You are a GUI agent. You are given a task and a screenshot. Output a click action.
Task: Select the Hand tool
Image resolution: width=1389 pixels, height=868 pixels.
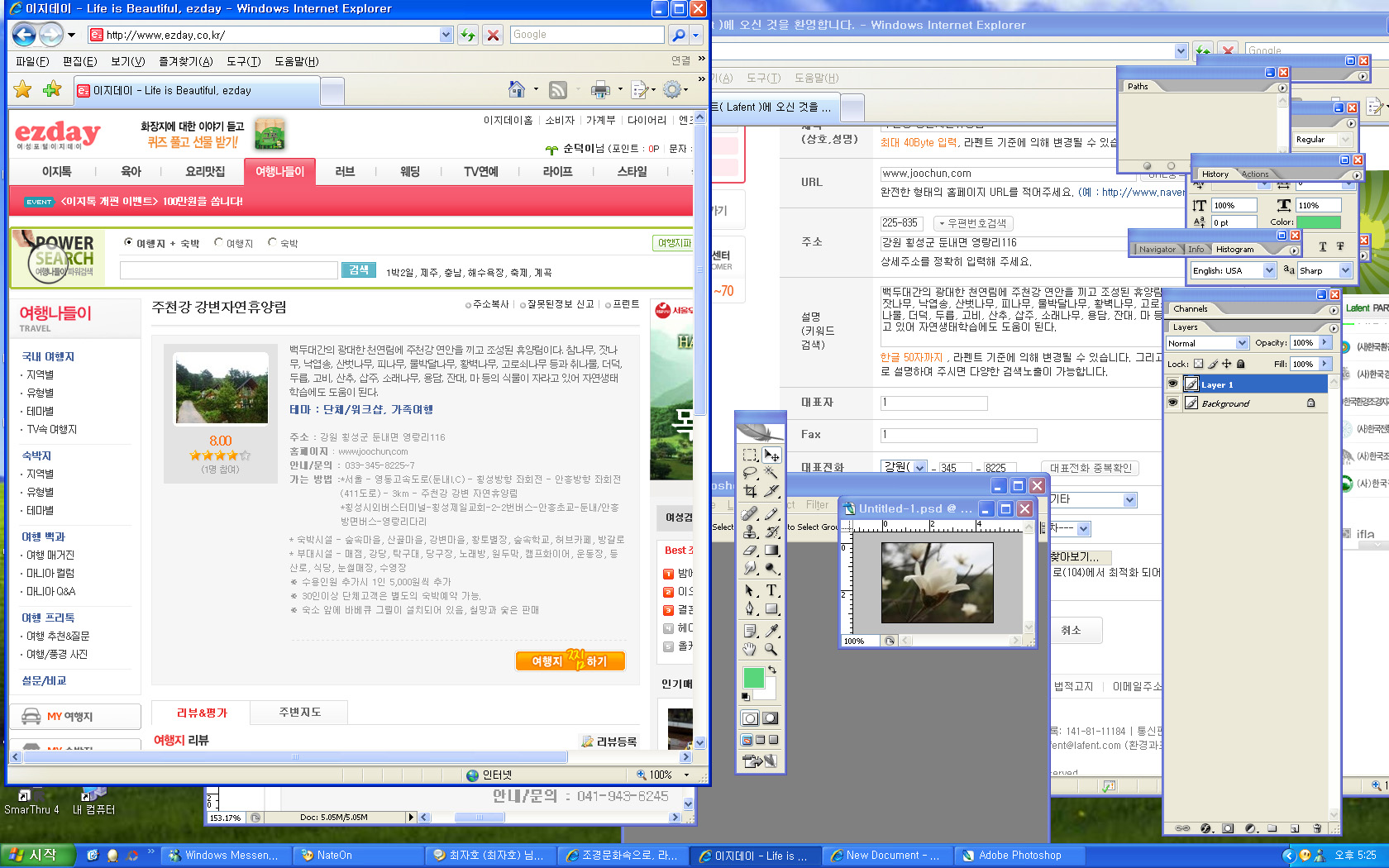(x=750, y=650)
